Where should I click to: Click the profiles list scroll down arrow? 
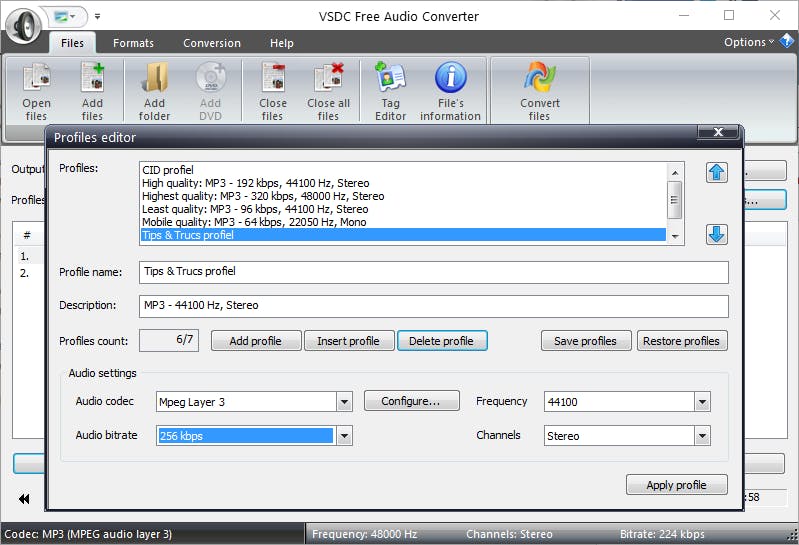[675, 236]
